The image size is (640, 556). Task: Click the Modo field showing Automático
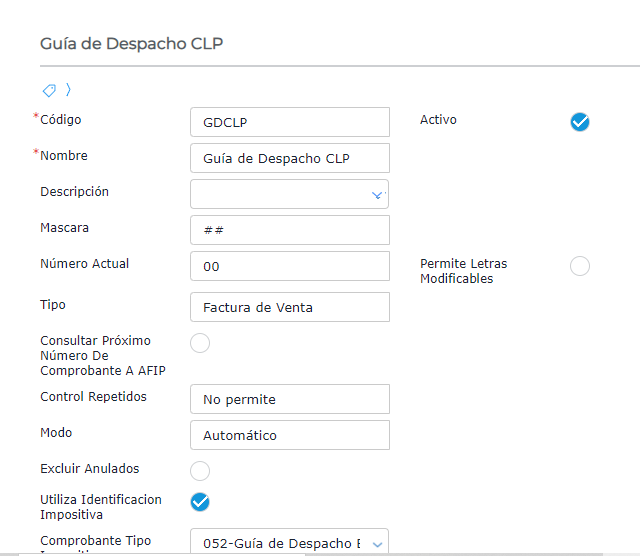click(x=289, y=435)
